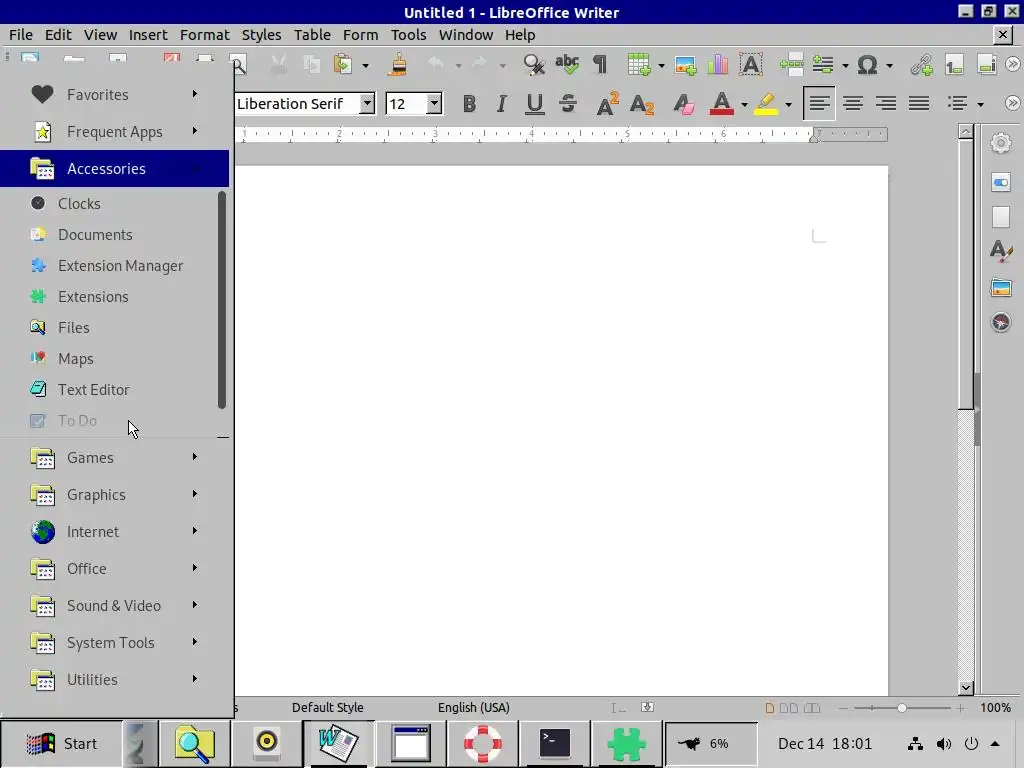Click the zoom slider handle

click(901, 708)
